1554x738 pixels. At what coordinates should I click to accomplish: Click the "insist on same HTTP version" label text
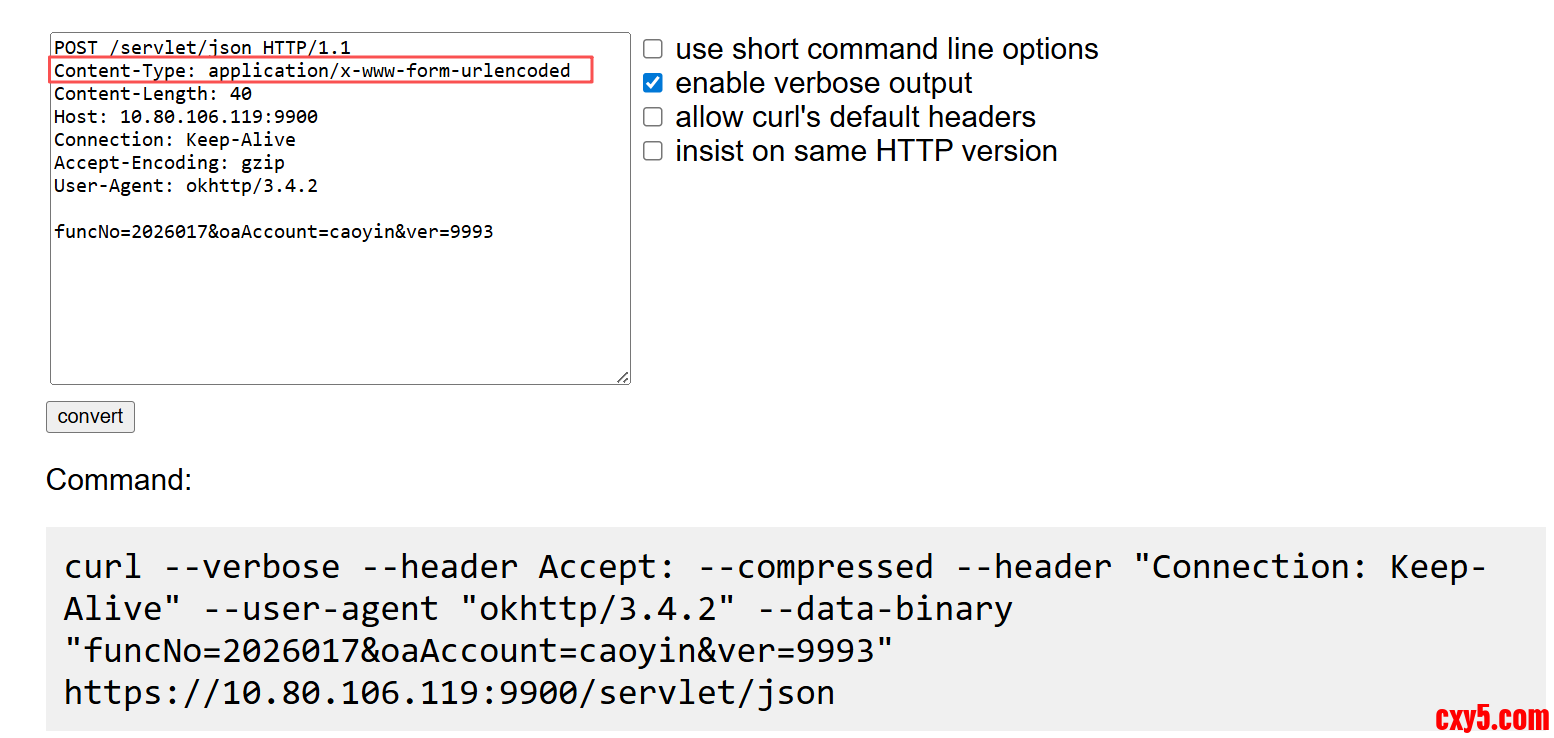866,151
